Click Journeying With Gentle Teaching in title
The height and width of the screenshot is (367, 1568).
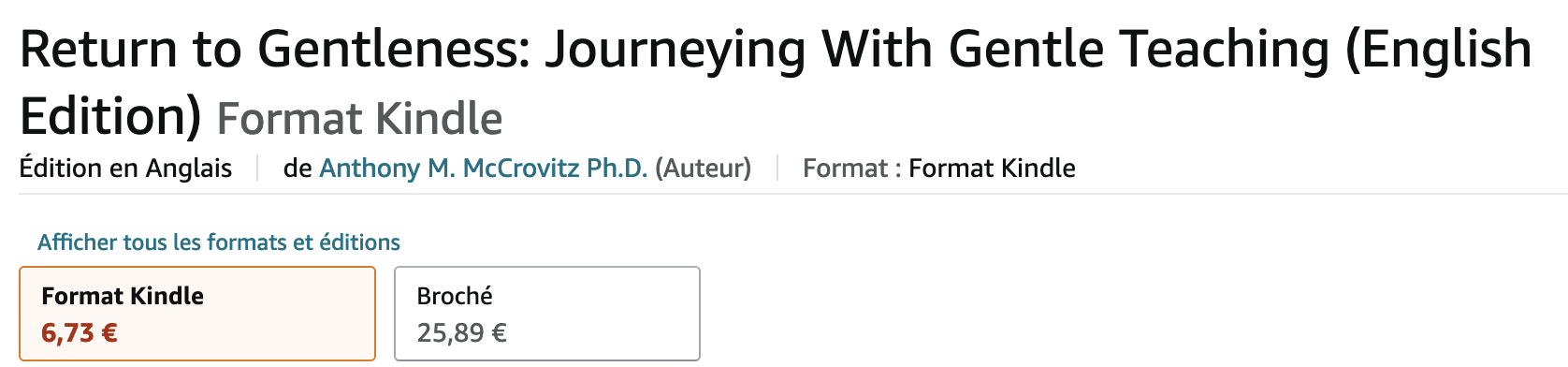tap(937, 51)
